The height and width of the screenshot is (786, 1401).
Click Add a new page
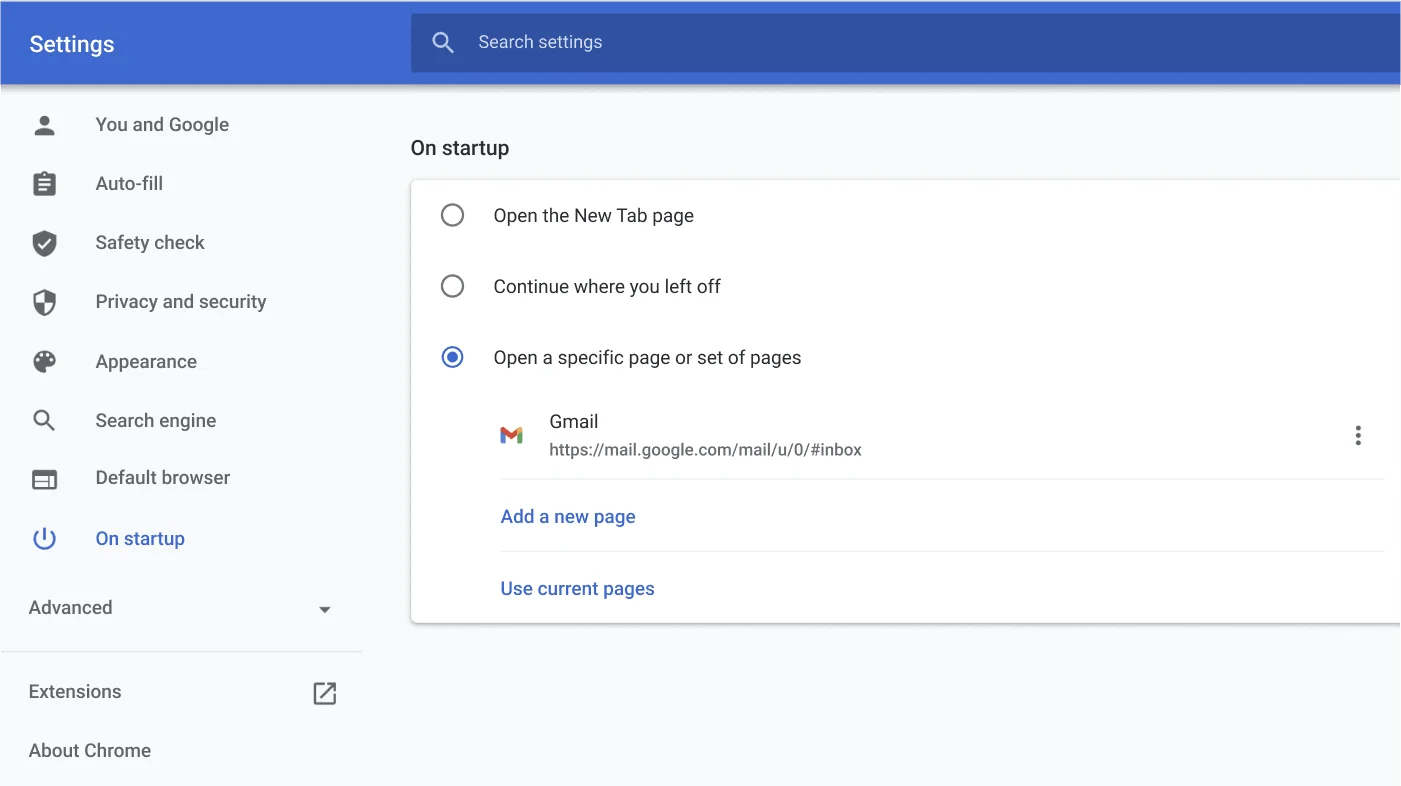point(567,516)
